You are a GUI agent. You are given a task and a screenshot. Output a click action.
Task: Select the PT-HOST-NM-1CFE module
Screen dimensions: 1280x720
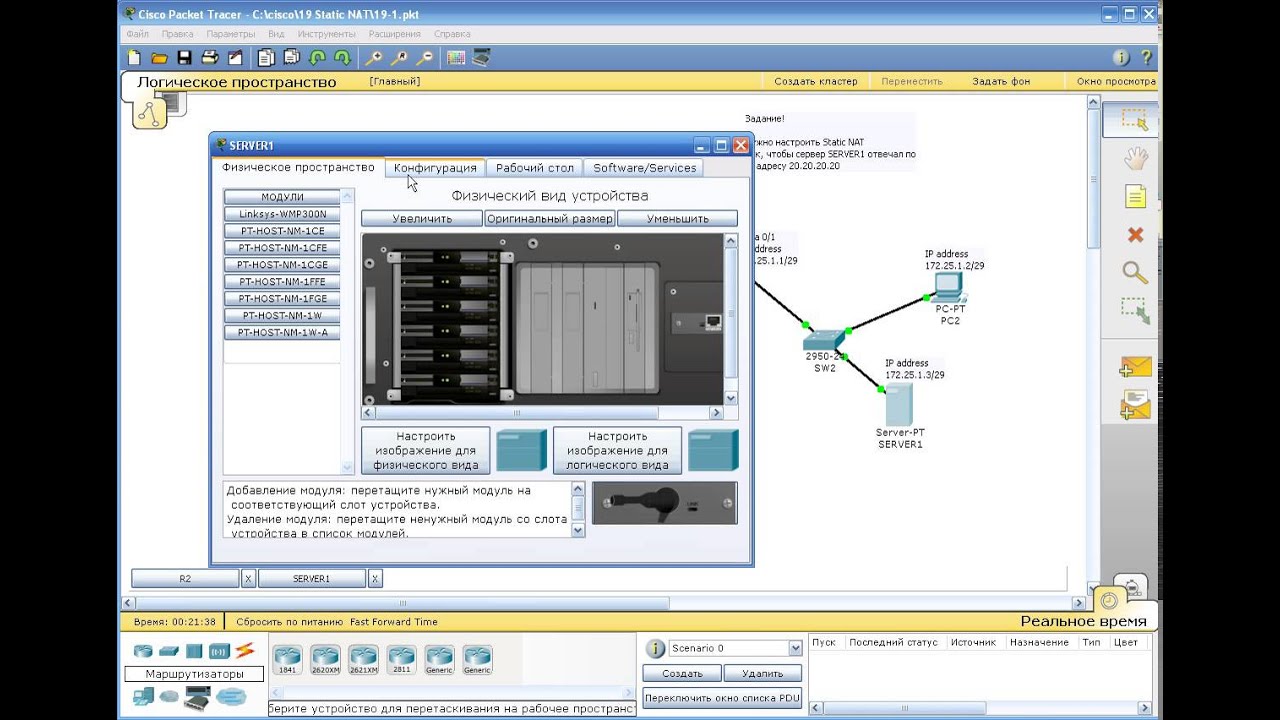point(282,248)
